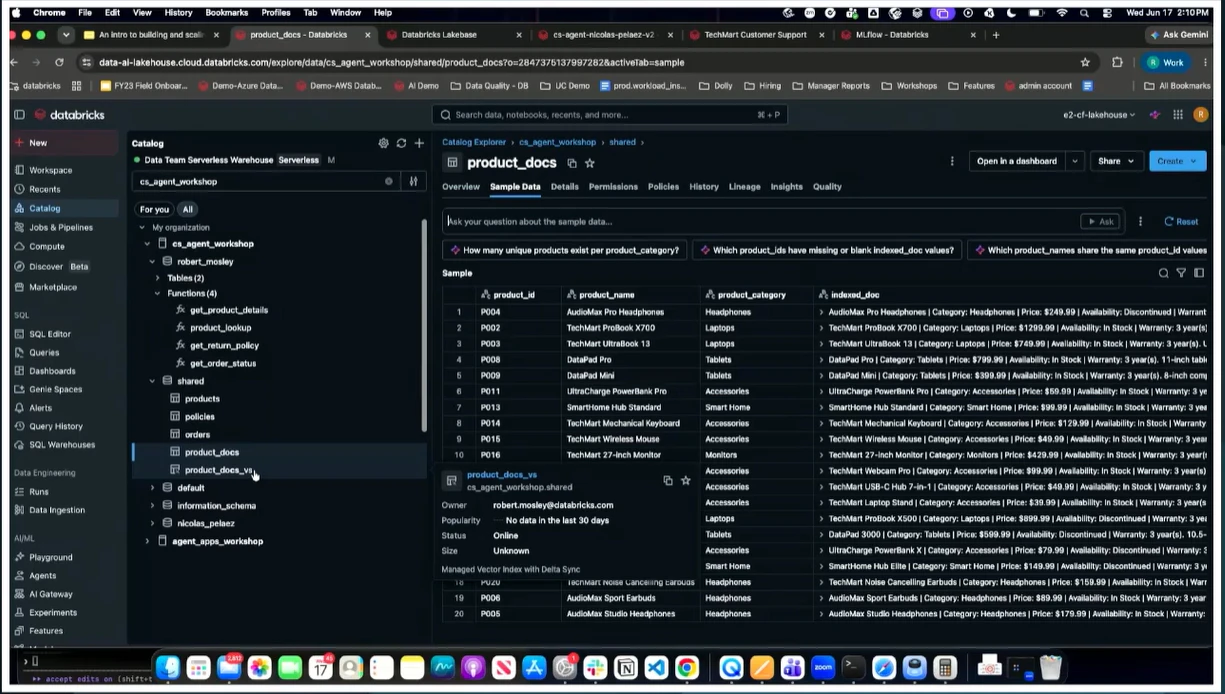1225x694 pixels.
Task: Open the SQL Editor
Action: pyautogui.click(x=50, y=334)
